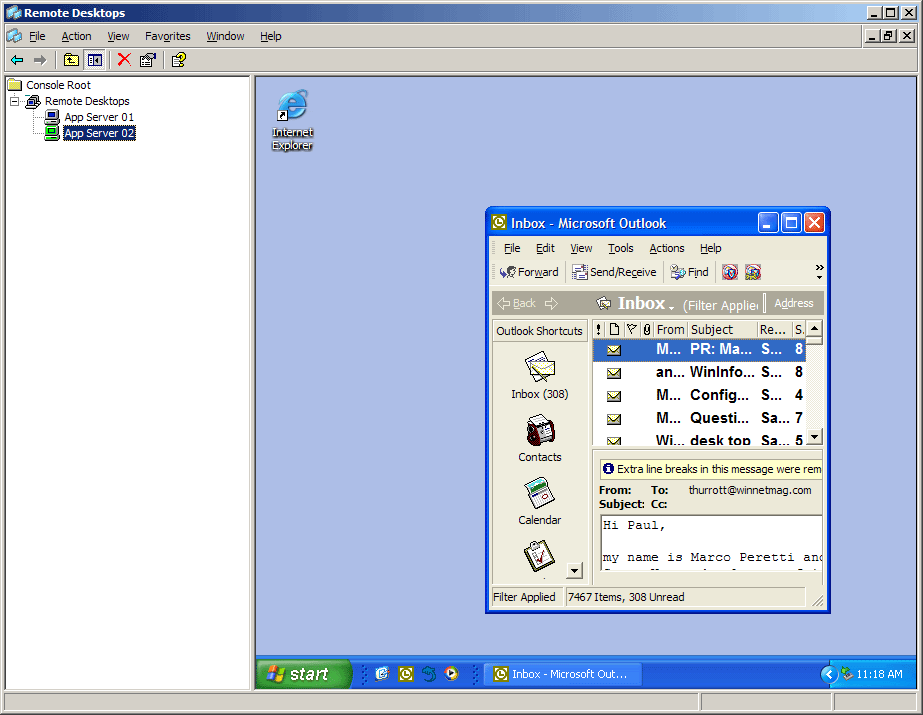Screen dimensions: 923x715
Task: Click the forward arrow next to Back
Action: pyautogui.click(x=551, y=304)
